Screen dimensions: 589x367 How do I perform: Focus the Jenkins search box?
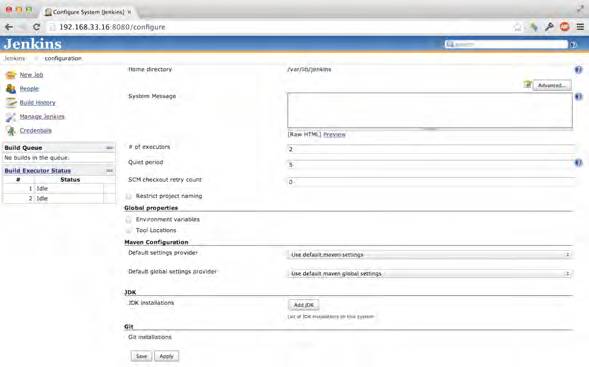tap(506, 44)
